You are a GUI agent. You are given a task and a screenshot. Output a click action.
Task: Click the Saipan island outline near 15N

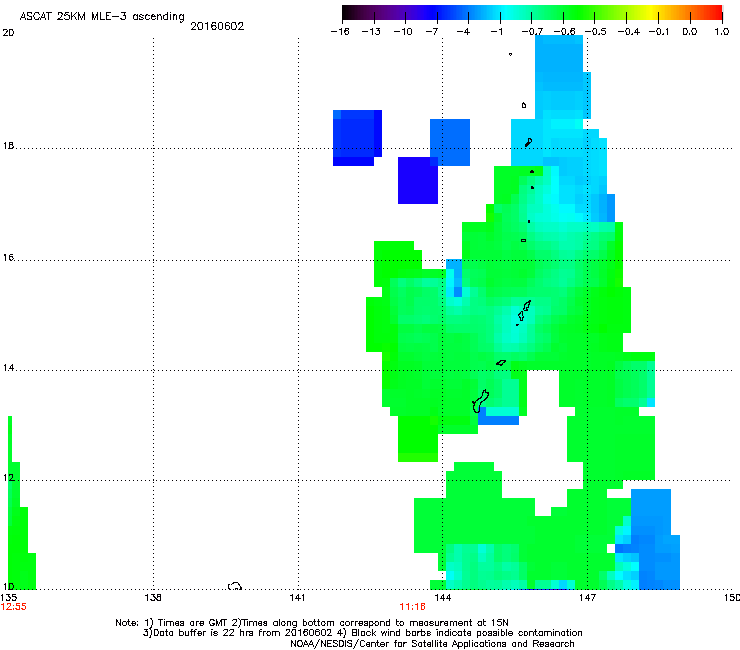[527, 306]
